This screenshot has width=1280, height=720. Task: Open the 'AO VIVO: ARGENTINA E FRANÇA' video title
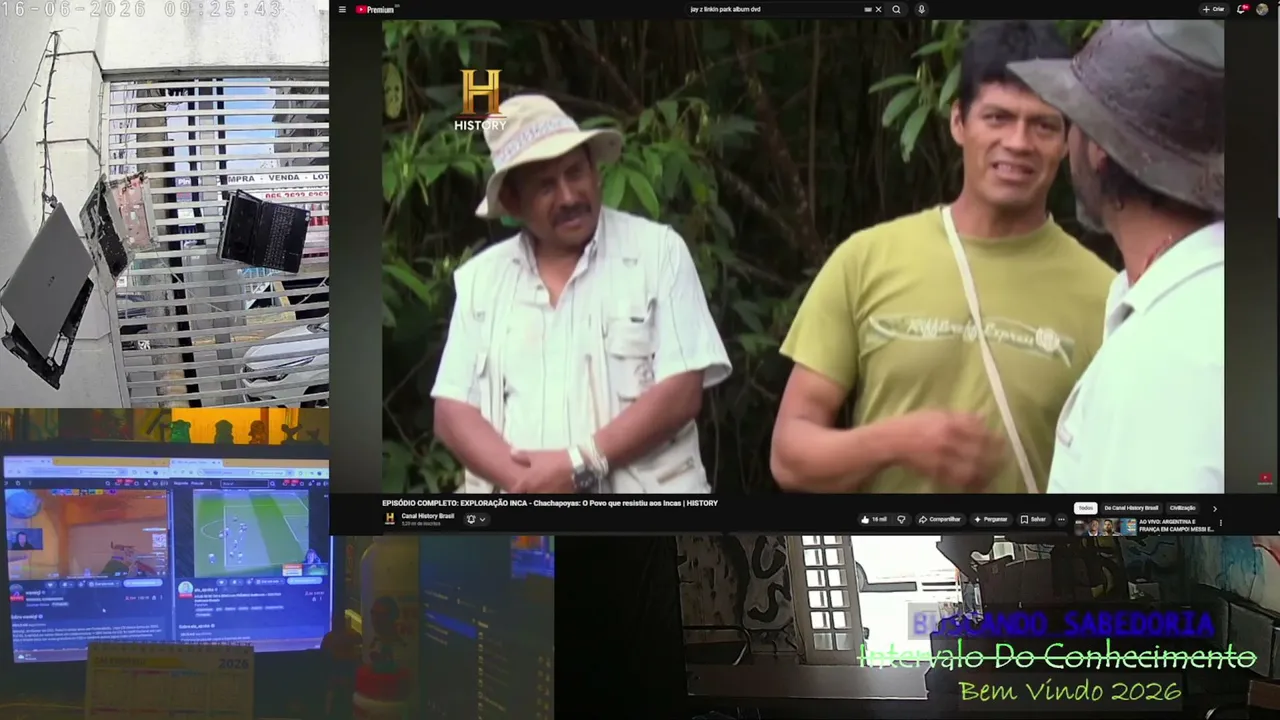pyautogui.click(x=1176, y=523)
